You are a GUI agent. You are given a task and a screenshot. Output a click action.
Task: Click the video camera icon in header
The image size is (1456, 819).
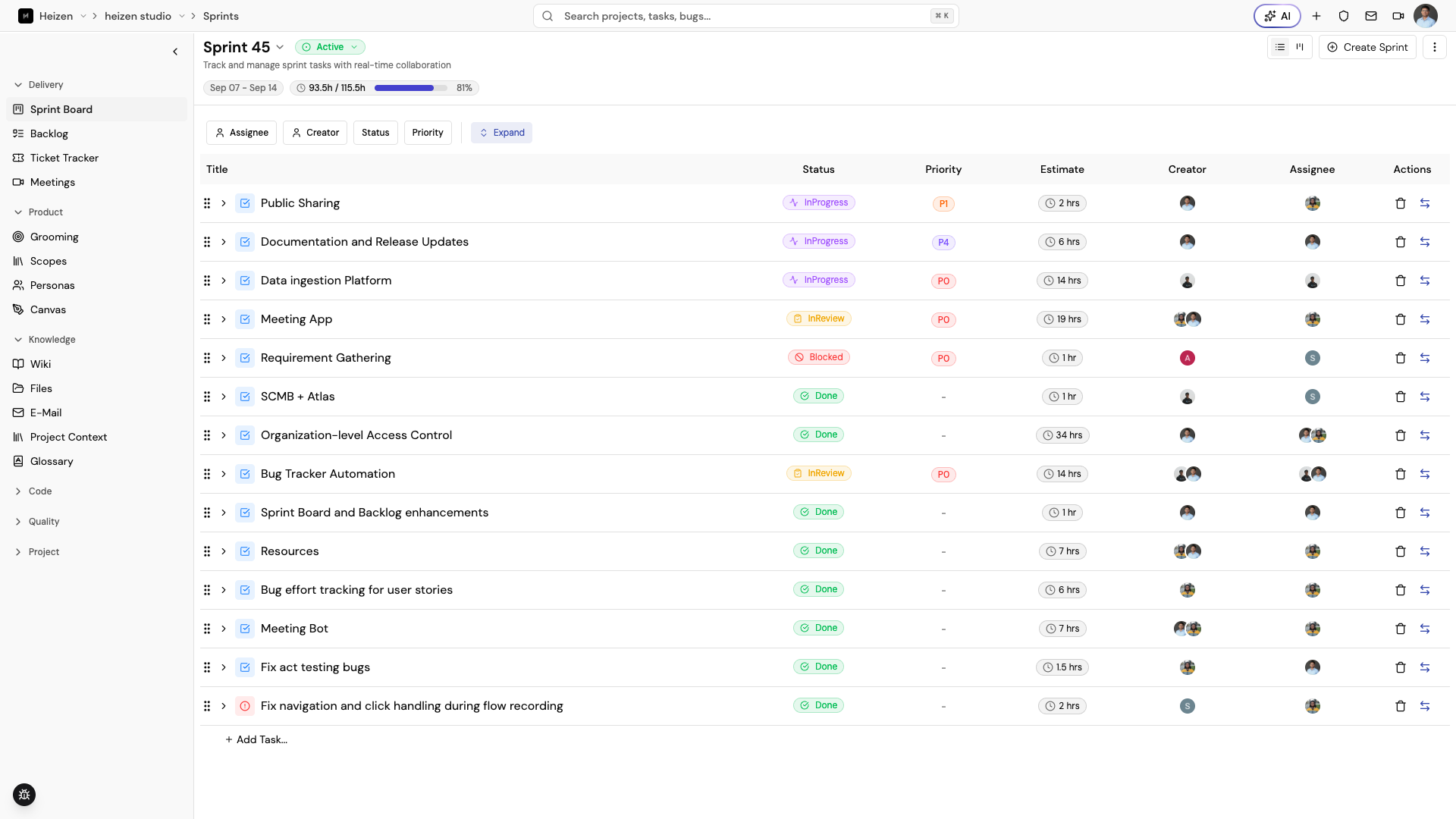point(1398,16)
